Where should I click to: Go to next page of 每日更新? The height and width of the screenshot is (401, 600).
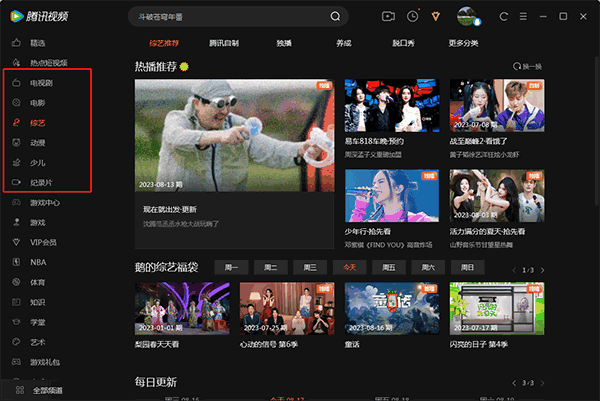click(543, 383)
